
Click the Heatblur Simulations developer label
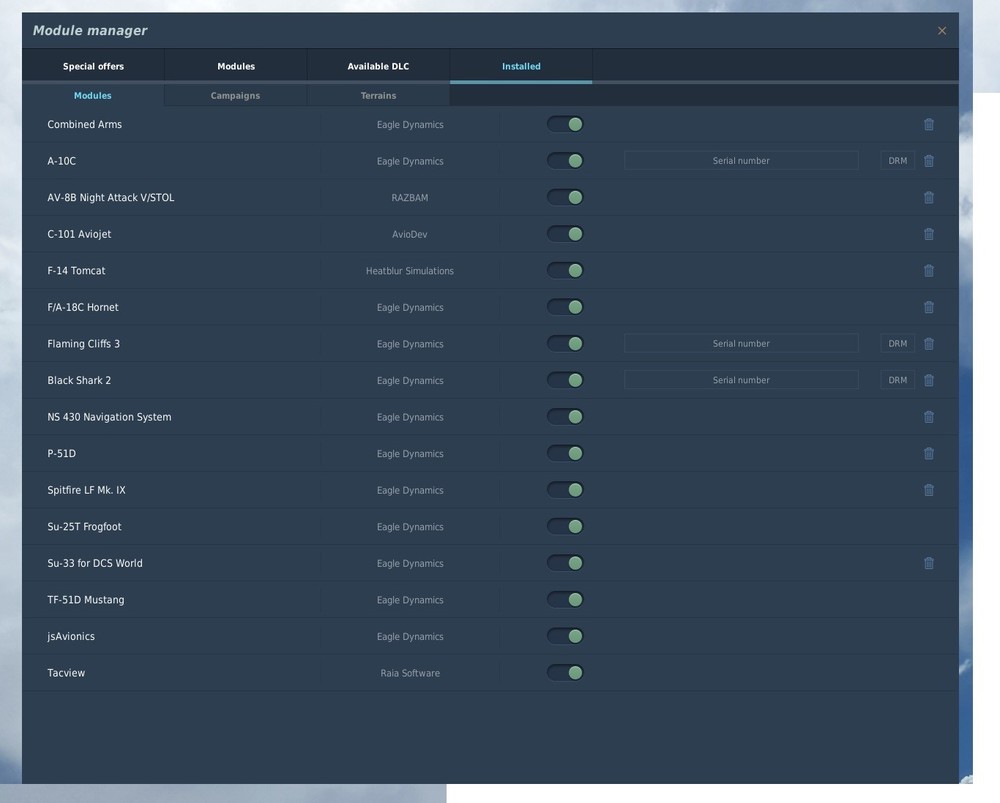[409, 271]
